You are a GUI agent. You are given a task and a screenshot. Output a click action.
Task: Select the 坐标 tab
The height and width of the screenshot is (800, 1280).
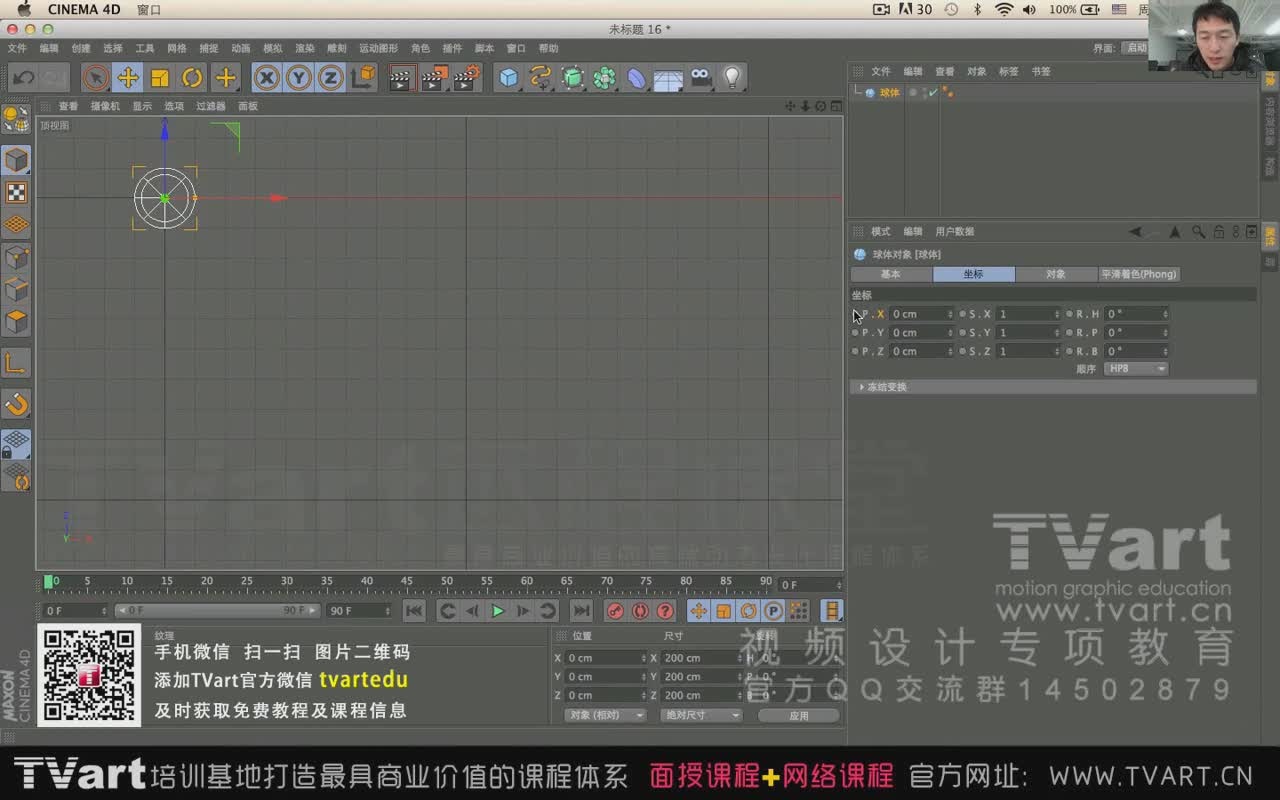point(974,274)
